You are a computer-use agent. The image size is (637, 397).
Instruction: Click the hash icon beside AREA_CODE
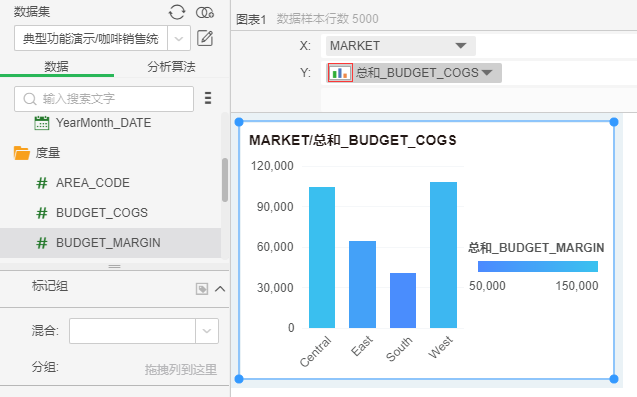coord(42,183)
